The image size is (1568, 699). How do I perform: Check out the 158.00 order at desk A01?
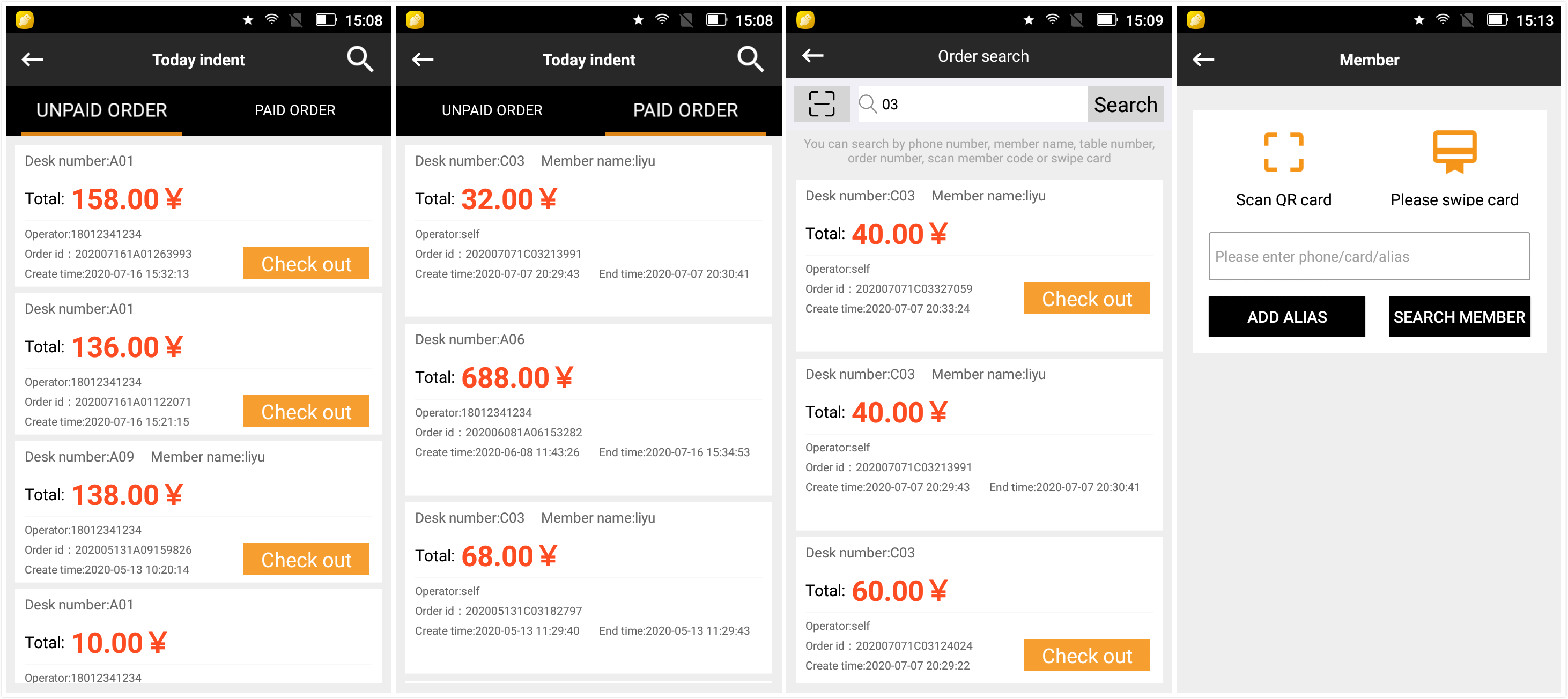306,263
